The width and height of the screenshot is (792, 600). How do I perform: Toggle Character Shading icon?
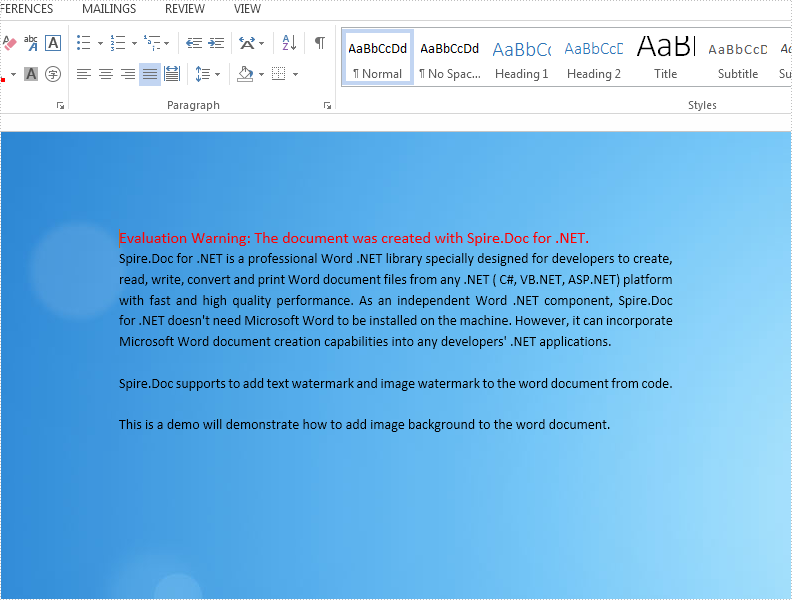[31, 74]
